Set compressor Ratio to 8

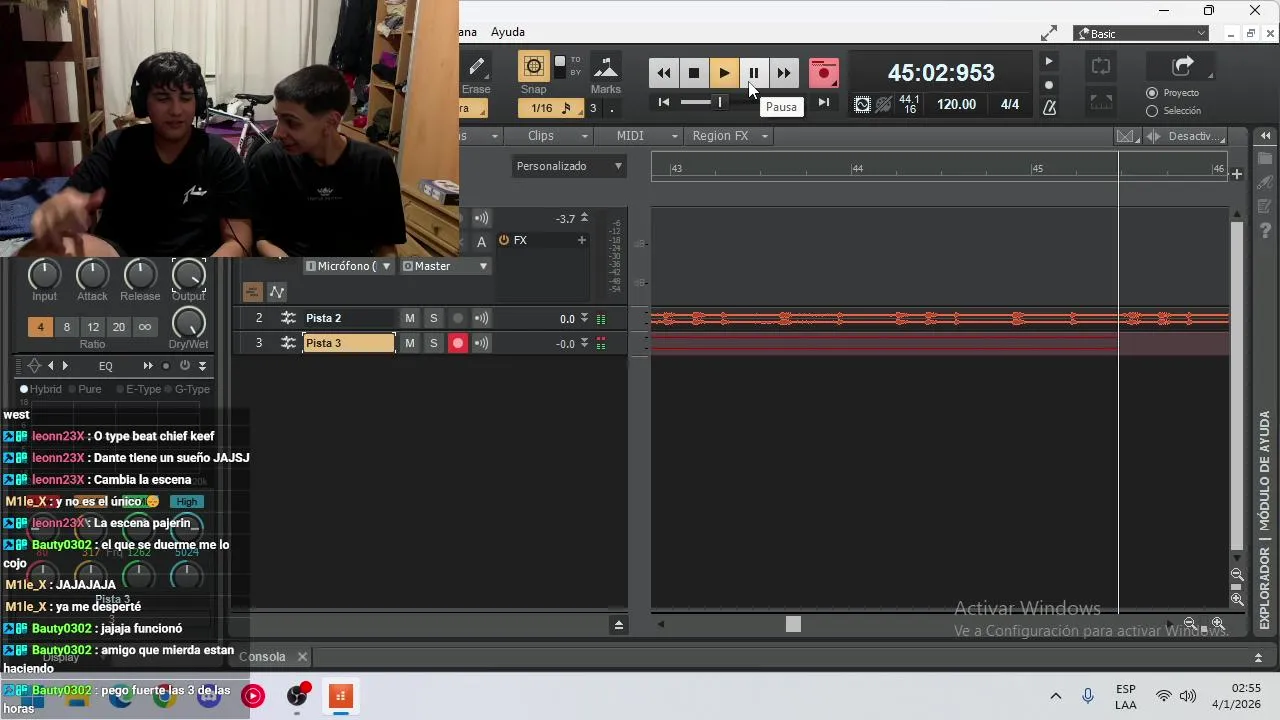click(x=67, y=327)
